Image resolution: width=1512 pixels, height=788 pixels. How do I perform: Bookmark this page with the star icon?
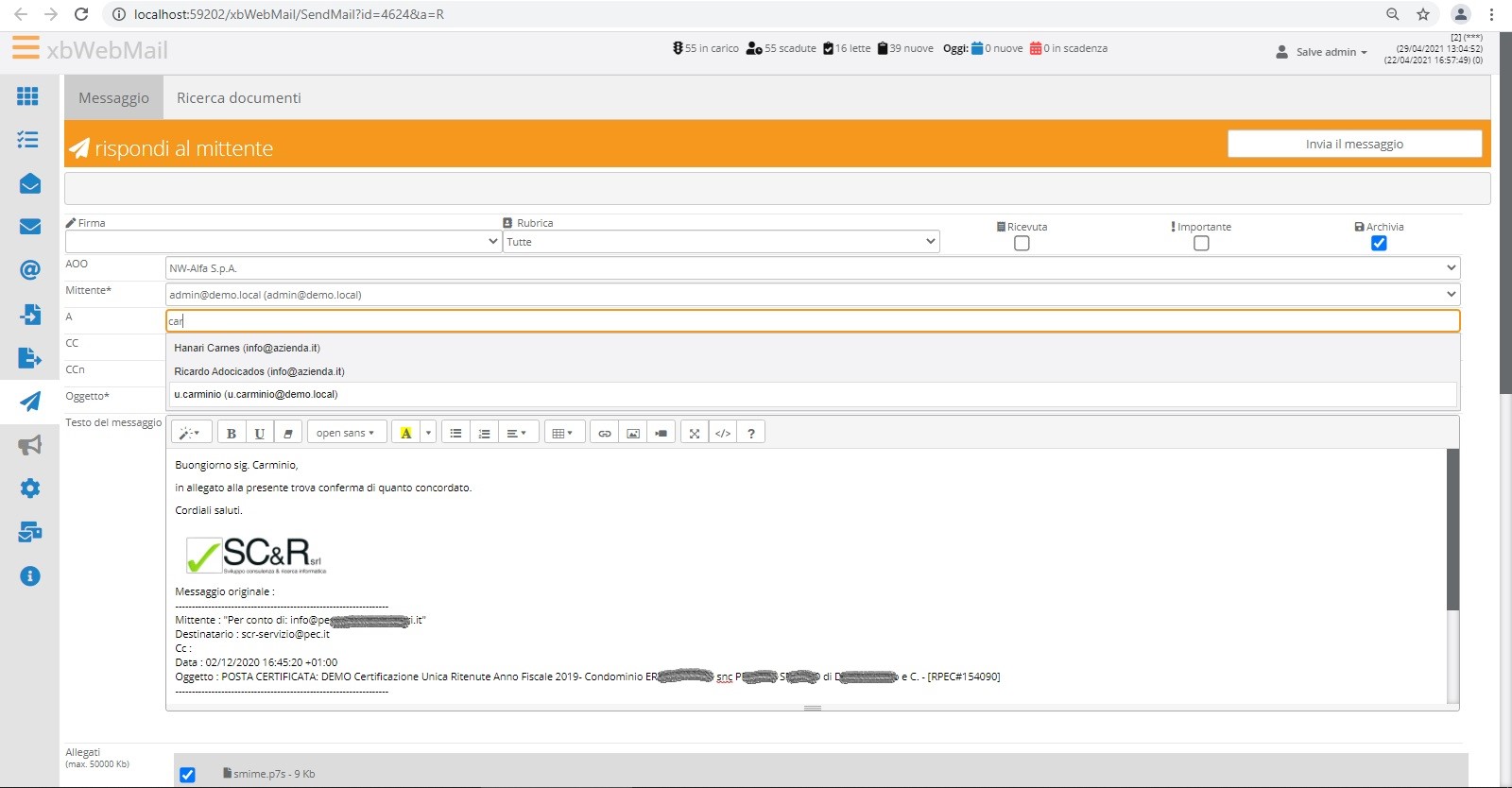pyautogui.click(x=1423, y=14)
